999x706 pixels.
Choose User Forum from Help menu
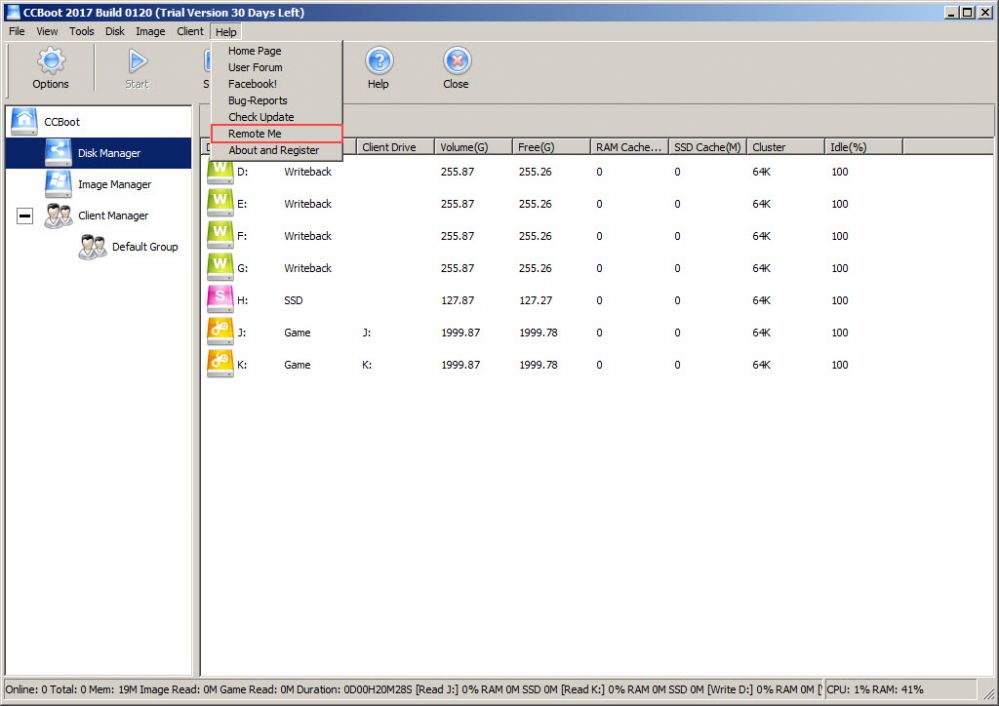pos(277,67)
